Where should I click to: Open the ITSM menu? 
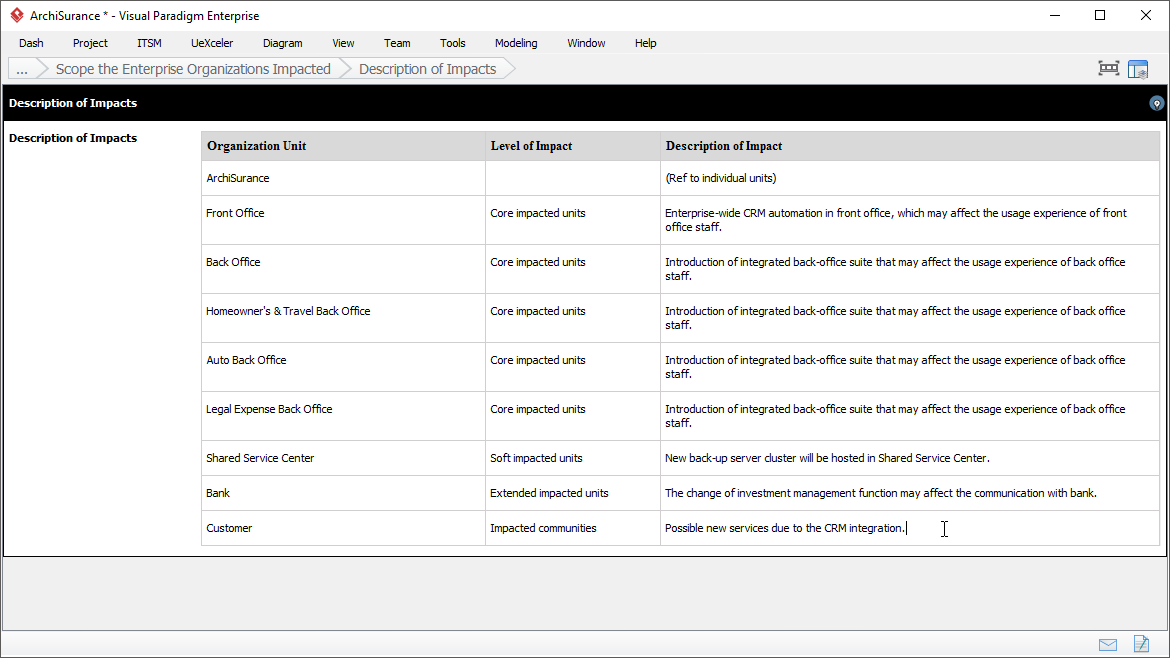(x=149, y=43)
